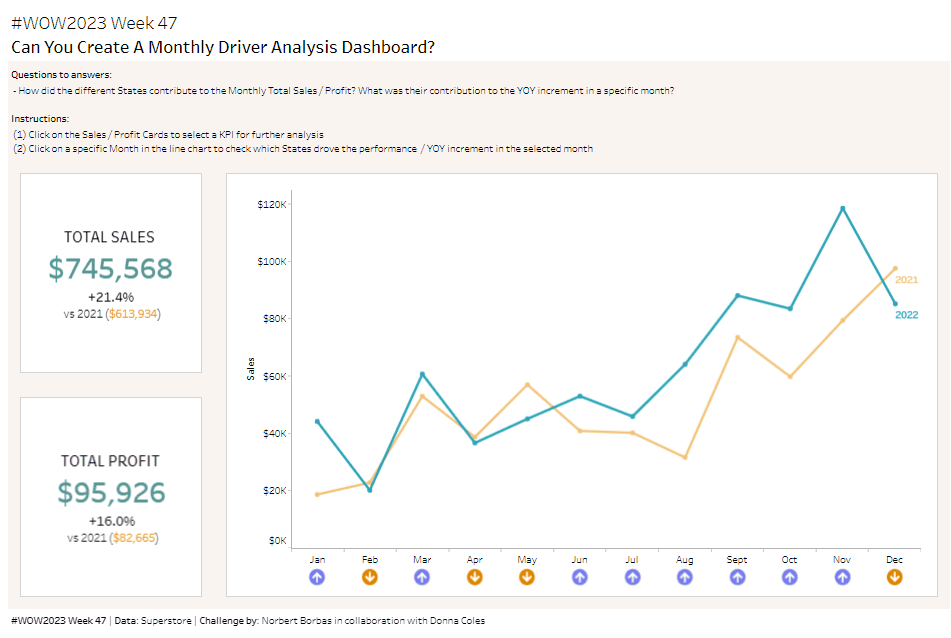Click the 2021 August data point

[x=685, y=457]
